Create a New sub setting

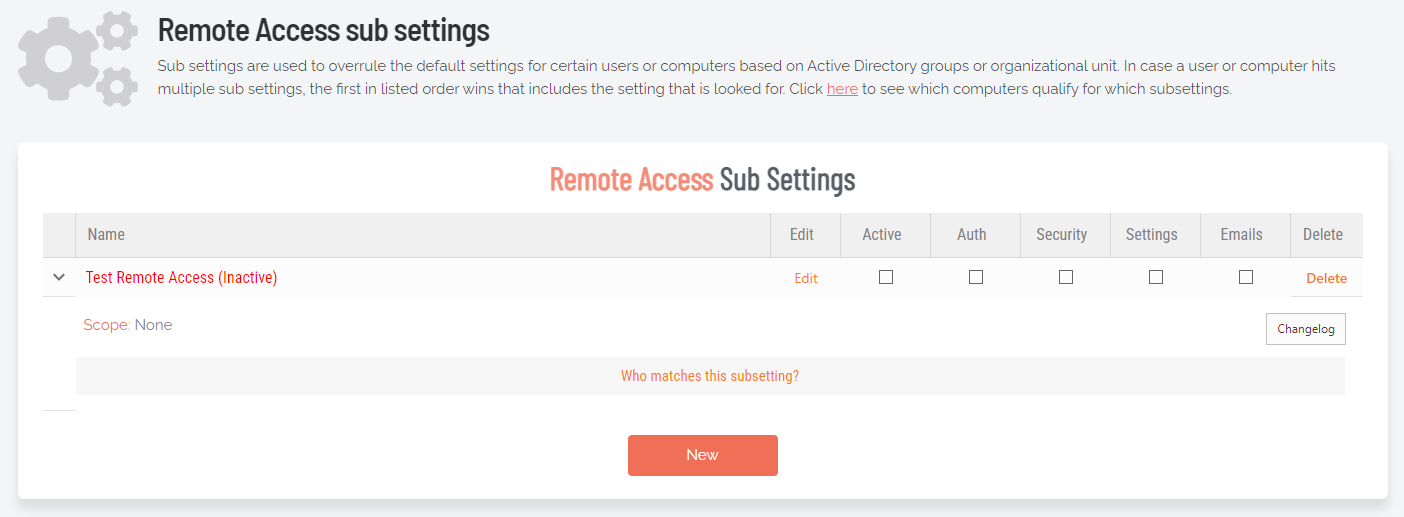click(703, 455)
